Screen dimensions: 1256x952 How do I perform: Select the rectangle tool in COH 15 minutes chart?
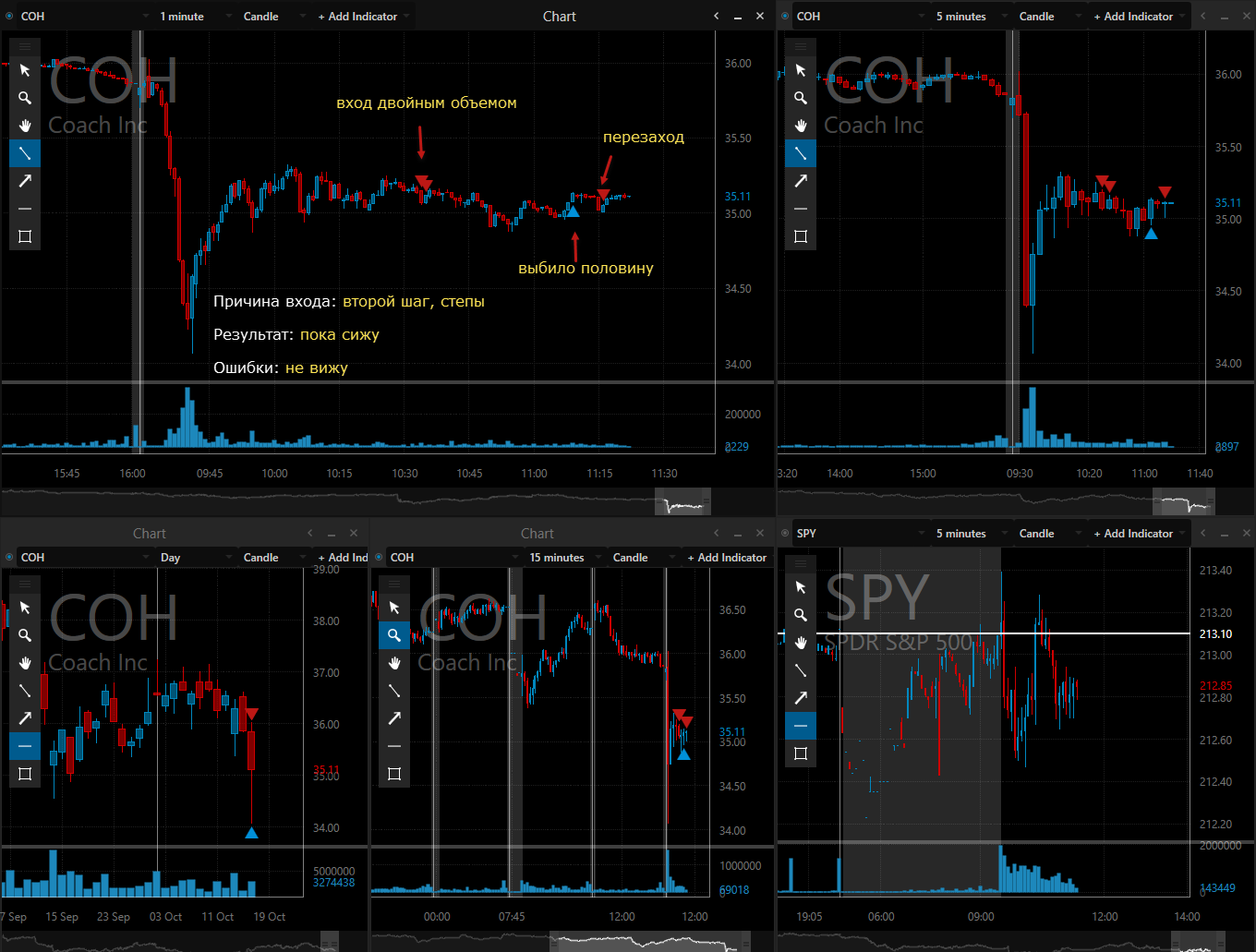coord(394,774)
